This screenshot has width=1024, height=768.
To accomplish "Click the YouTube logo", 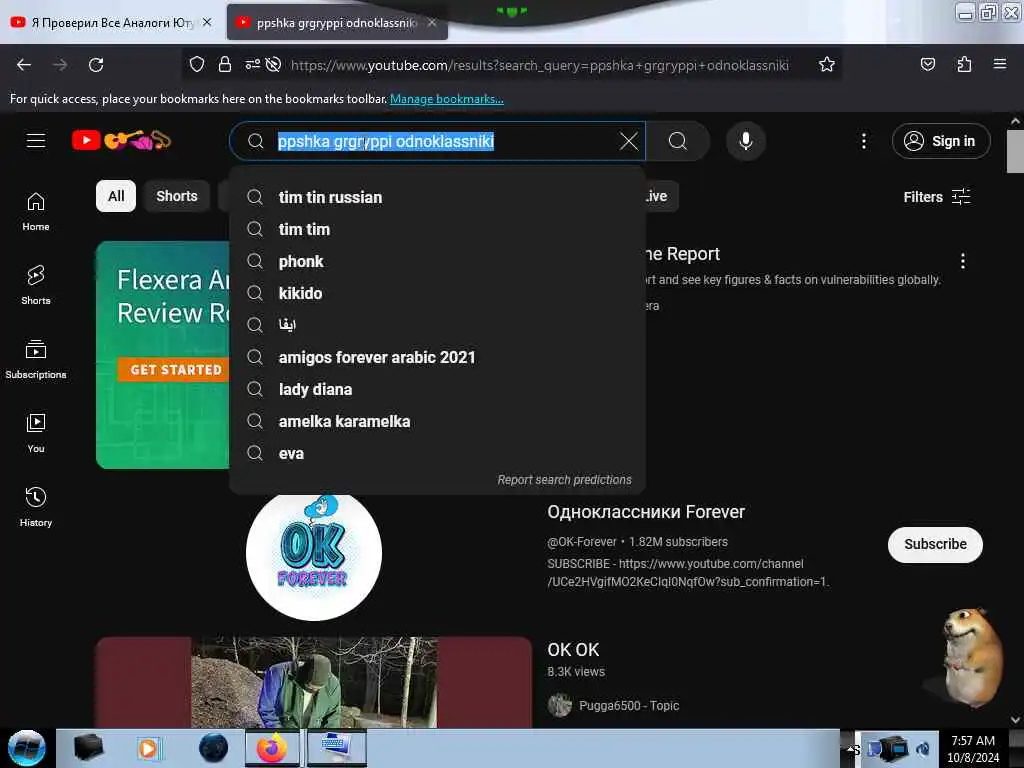I will 121,140.
